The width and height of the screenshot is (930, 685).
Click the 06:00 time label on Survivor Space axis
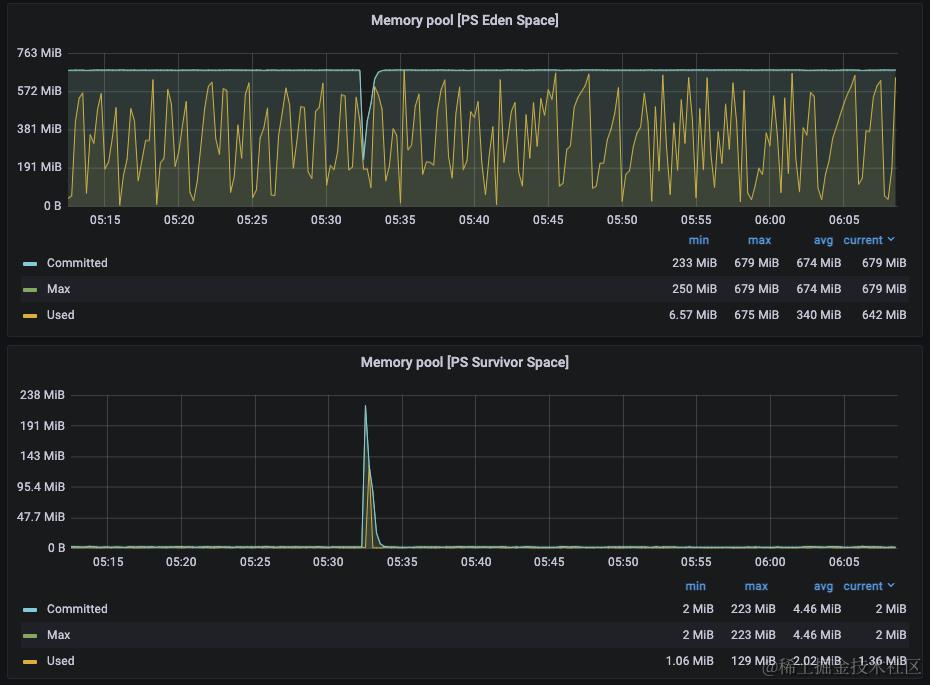coord(770,562)
